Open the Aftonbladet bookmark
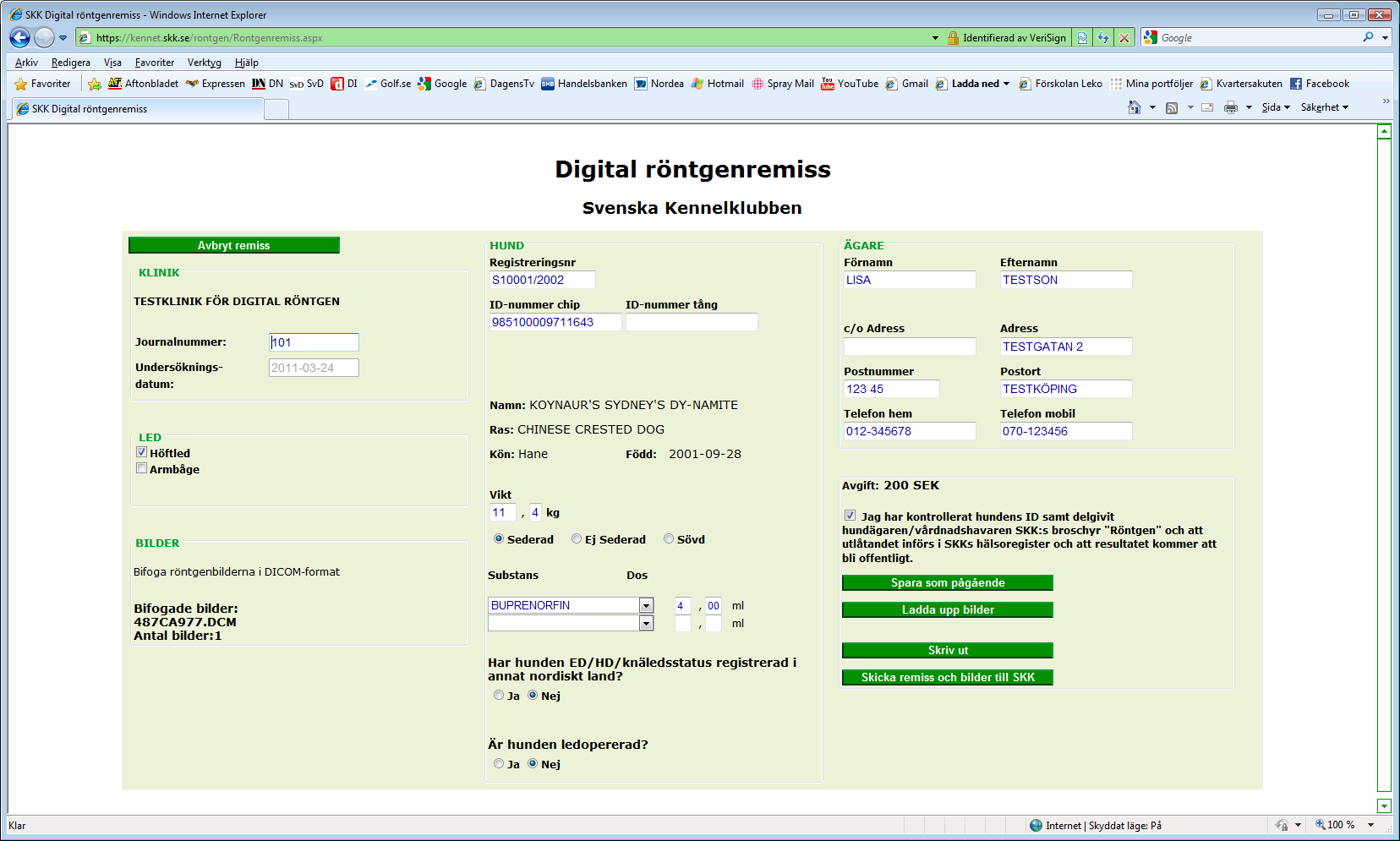The width and height of the screenshot is (1400, 841). pos(143,84)
